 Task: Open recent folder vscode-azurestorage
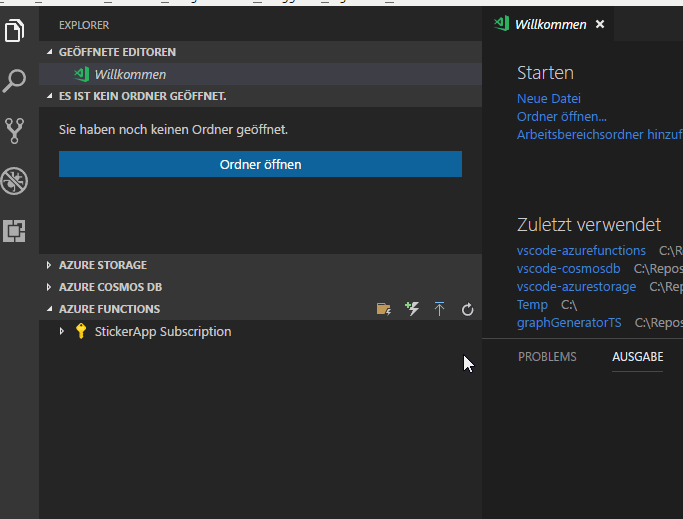(576, 286)
